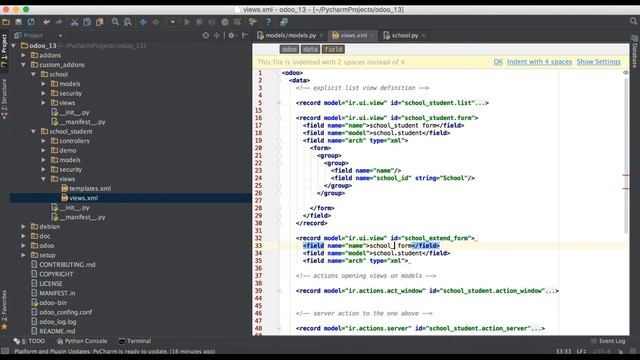
Task: Close the models/models.py tab
Action: (322, 36)
